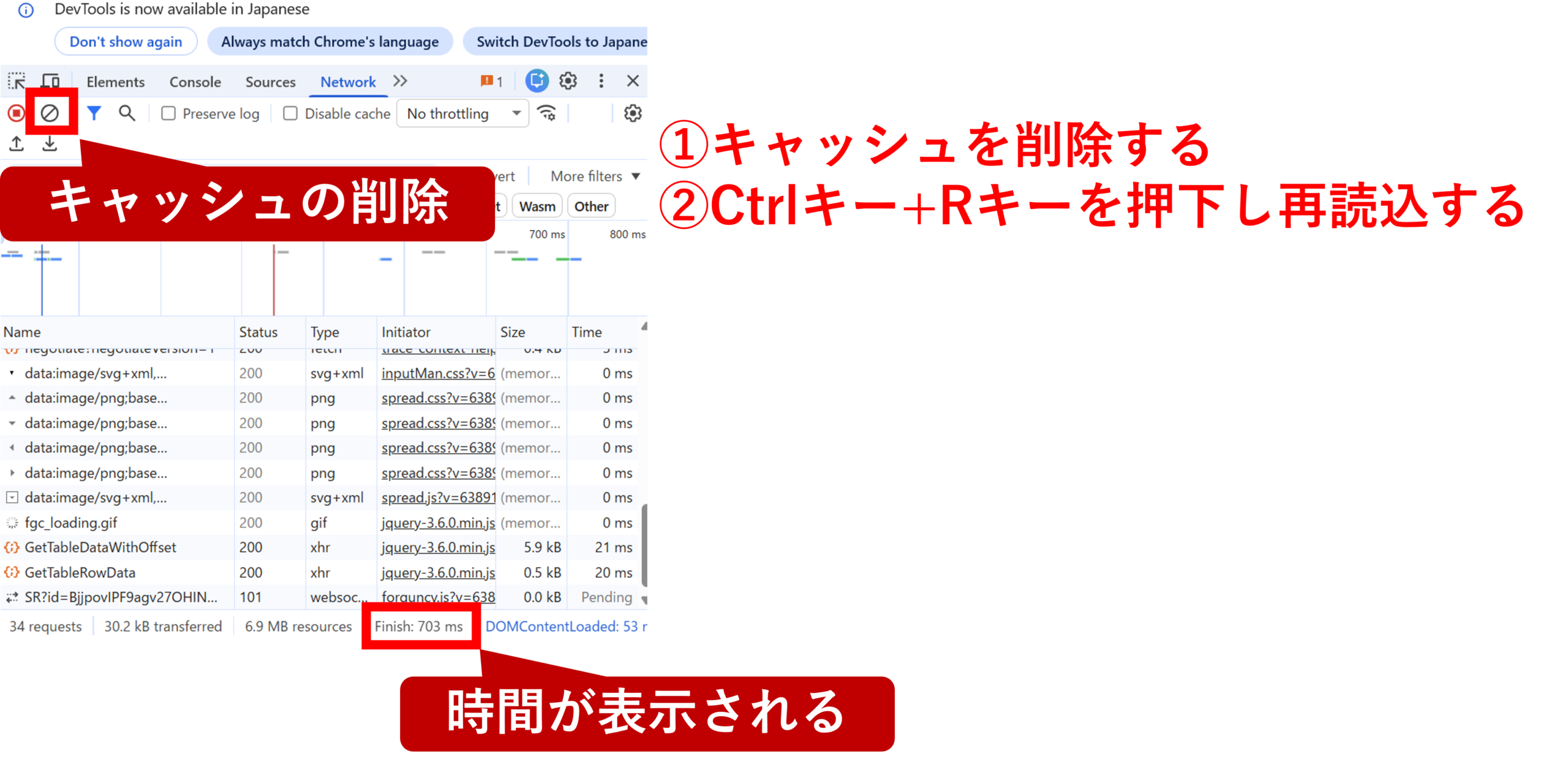Export HAR with download arrow icon
This screenshot has width=1568, height=775.
pyautogui.click(x=50, y=144)
